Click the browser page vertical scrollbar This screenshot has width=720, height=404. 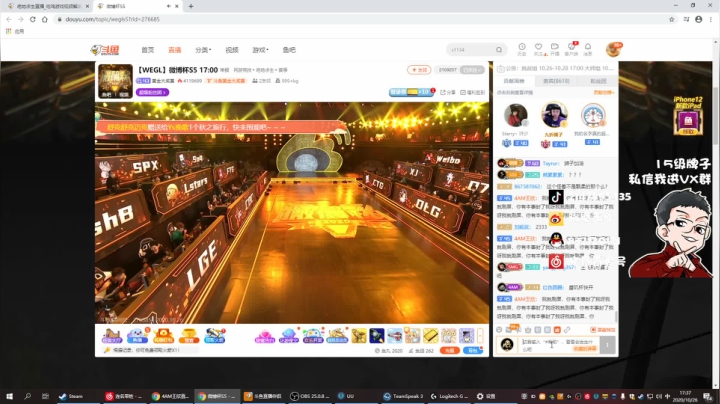716,117
